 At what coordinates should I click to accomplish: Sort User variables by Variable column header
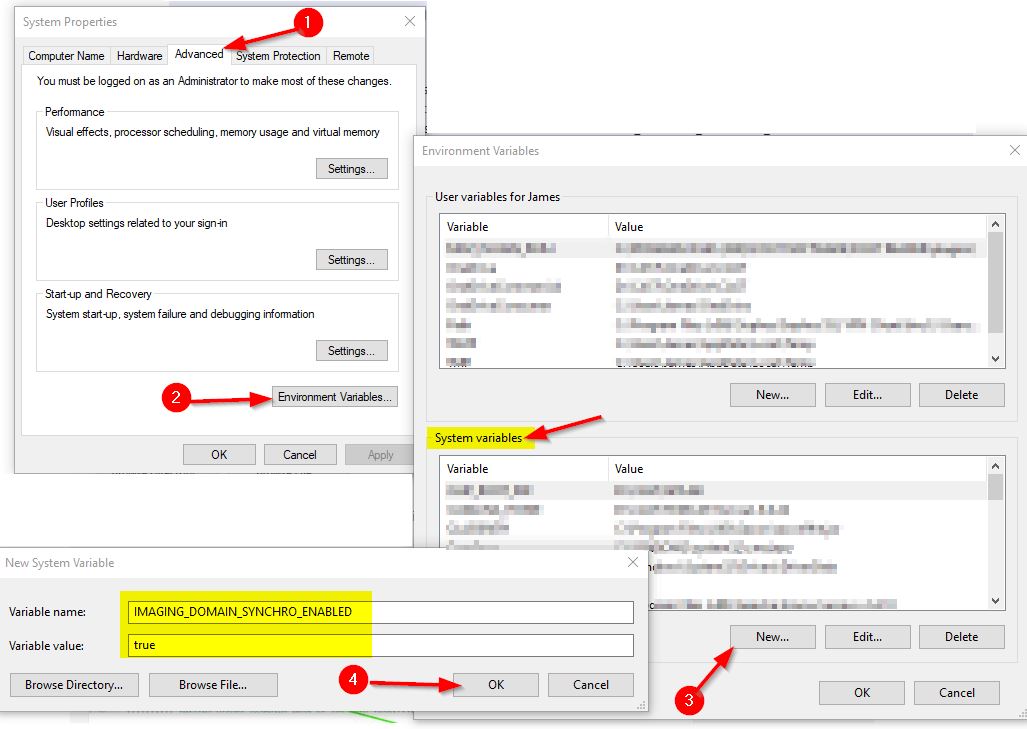(523, 227)
